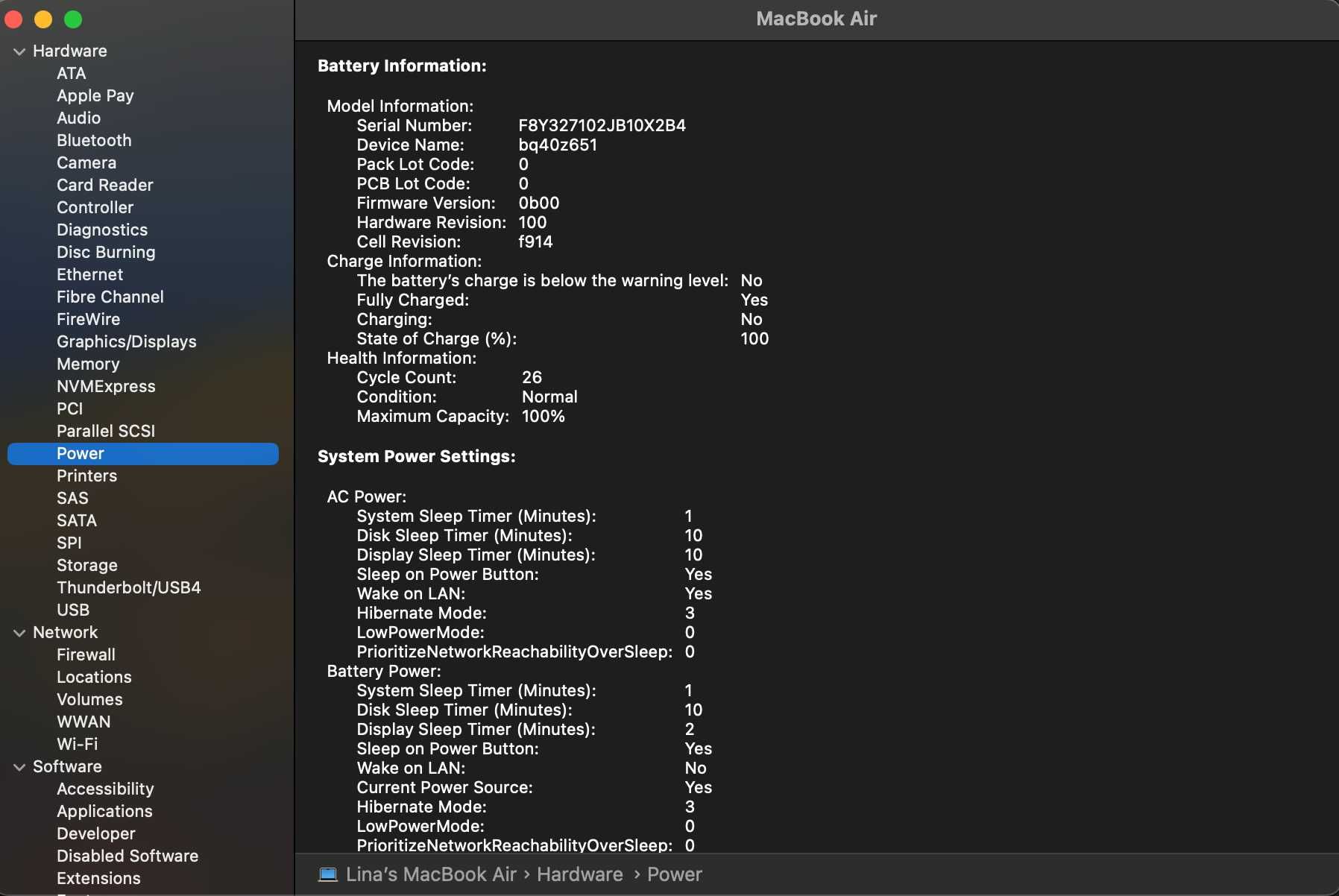Viewport: 1339px width, 896px height.
Task: Open the Camera entry
Action: (x=86, y=163)
